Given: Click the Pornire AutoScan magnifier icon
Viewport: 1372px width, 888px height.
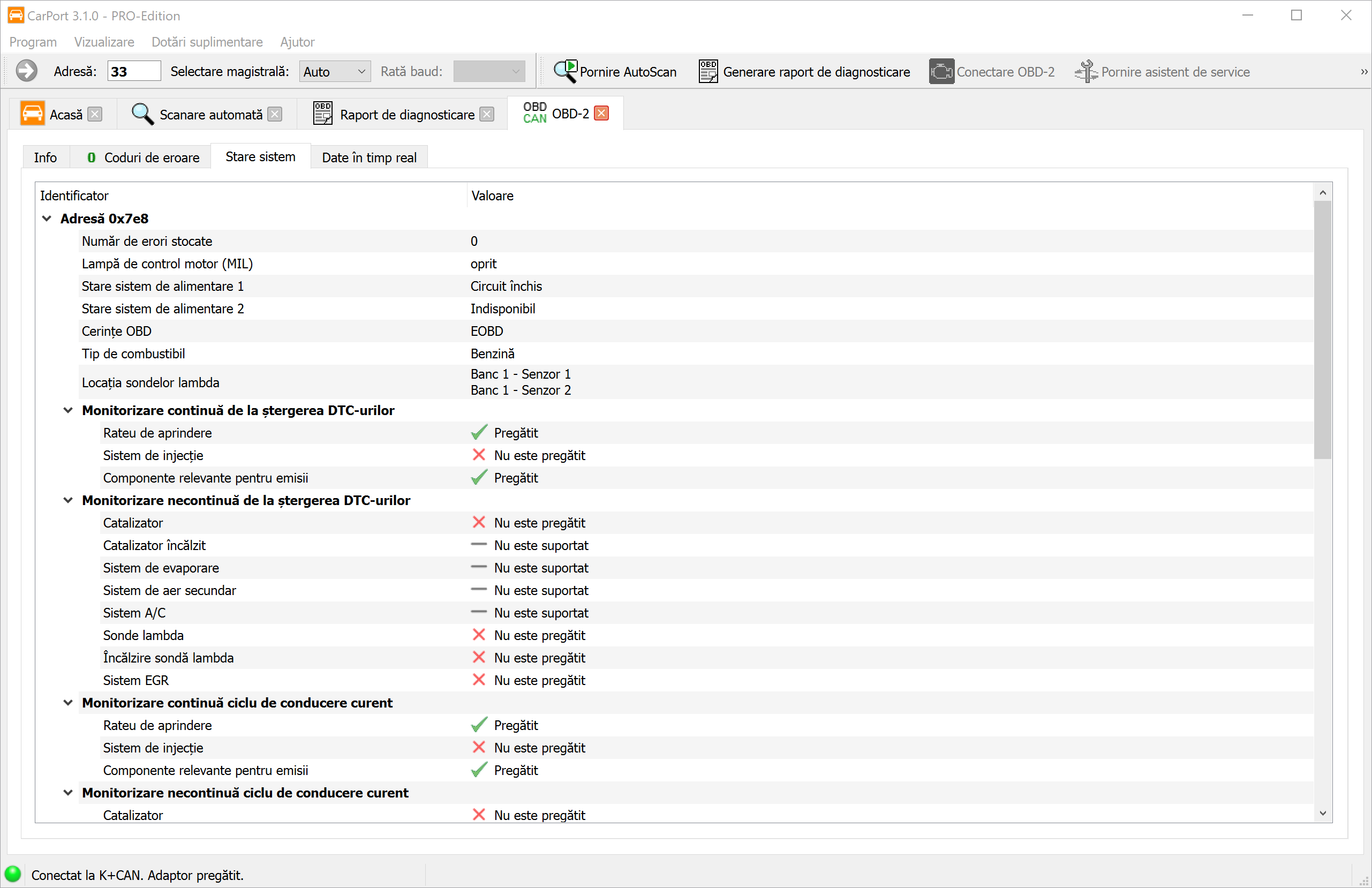Looking at the screenshot, I should point(566,72).
